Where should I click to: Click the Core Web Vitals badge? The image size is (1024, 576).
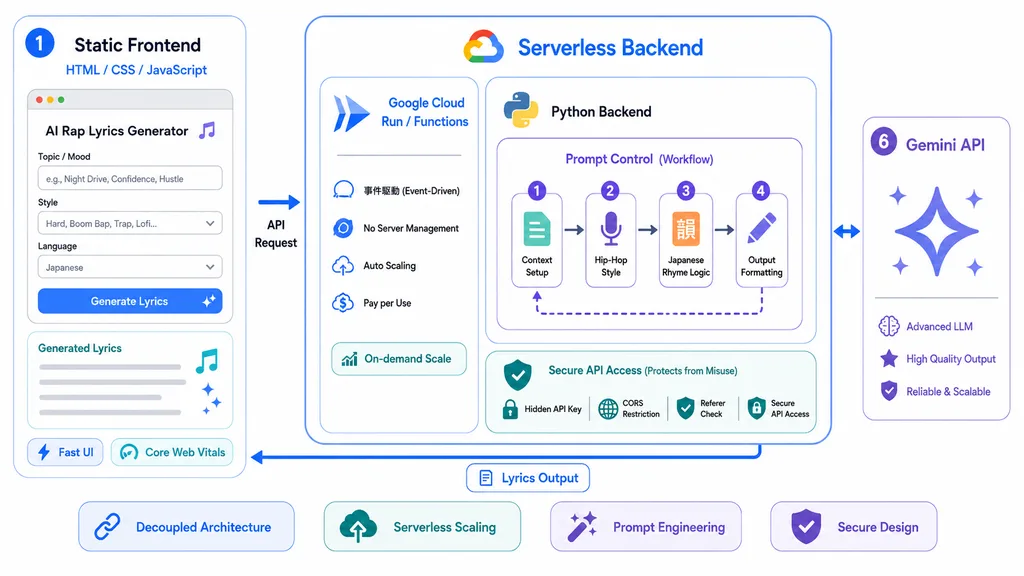[x=172, y=452]
